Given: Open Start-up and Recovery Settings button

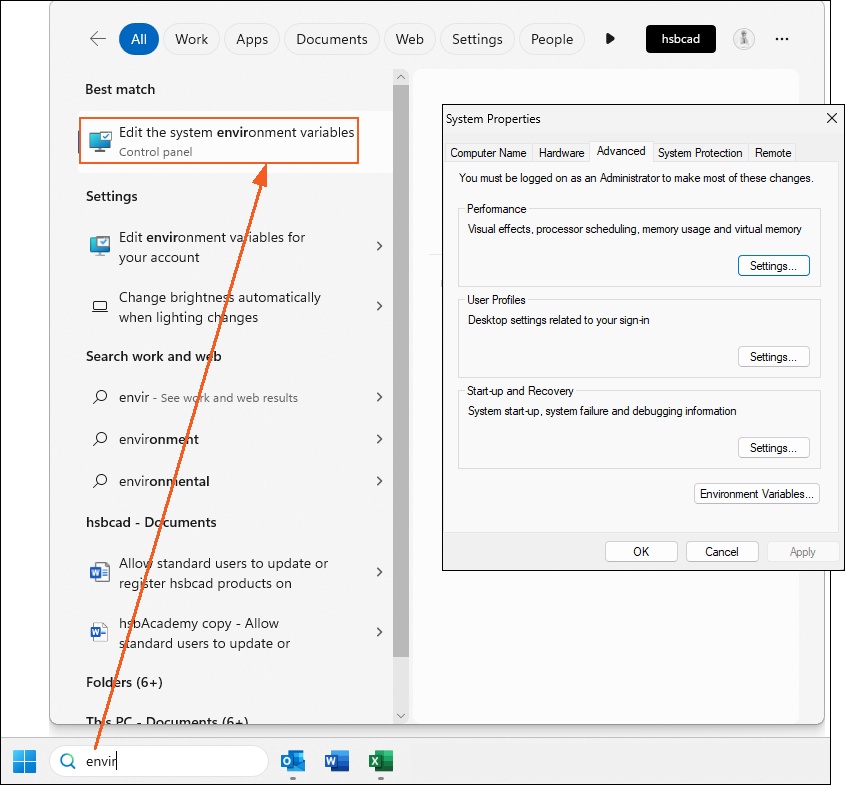Looking at the screenshot, I should tap(773, 448).
